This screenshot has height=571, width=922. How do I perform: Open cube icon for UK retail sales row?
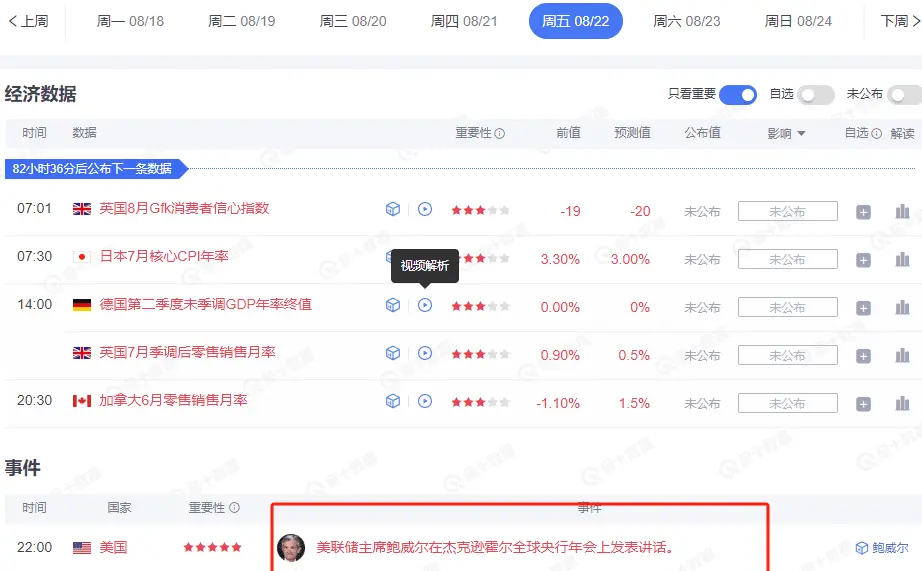pyautogui.click(x=393, y=353)
